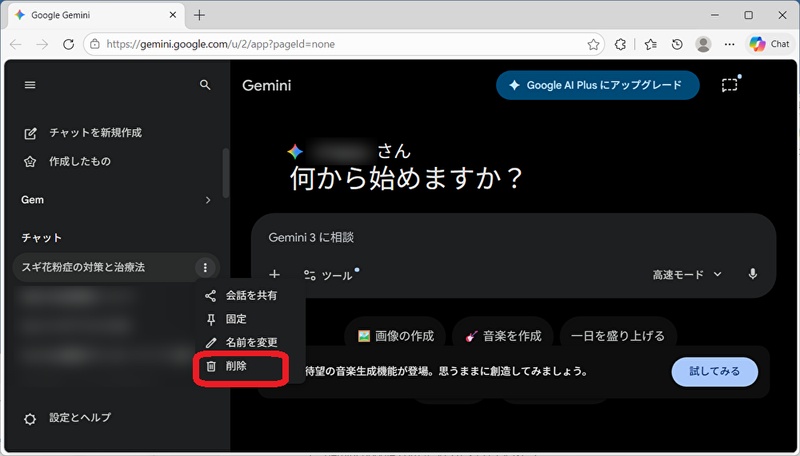Screen dimensions: 800x456
Task: Bookmark page with the star icon
Action: point(593,44)
